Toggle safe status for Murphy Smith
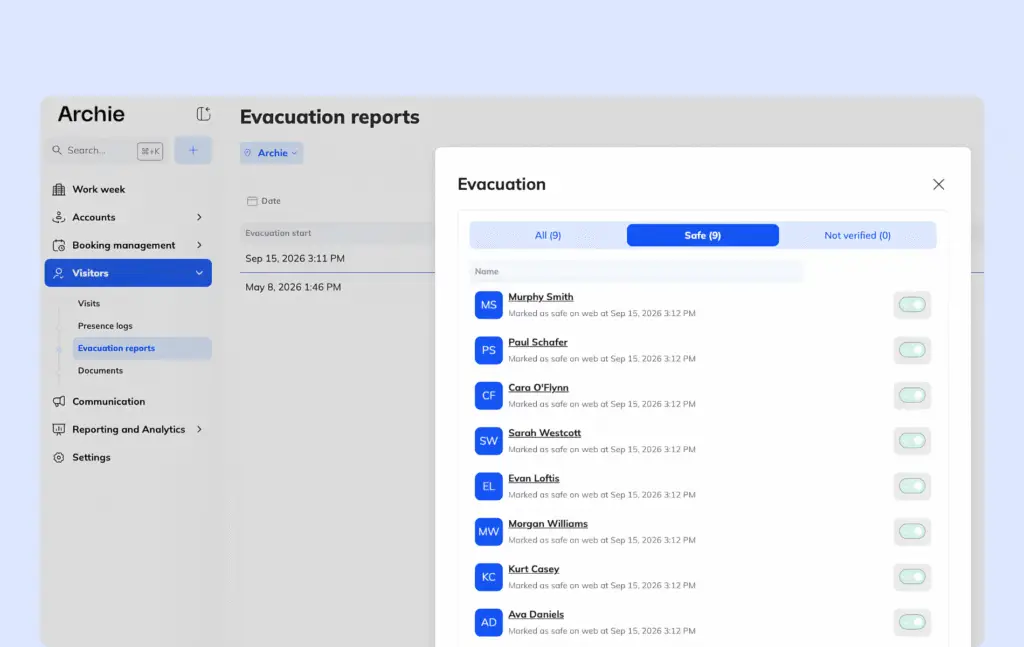Viewport: 1024px width, 647px height. (912, 304)
